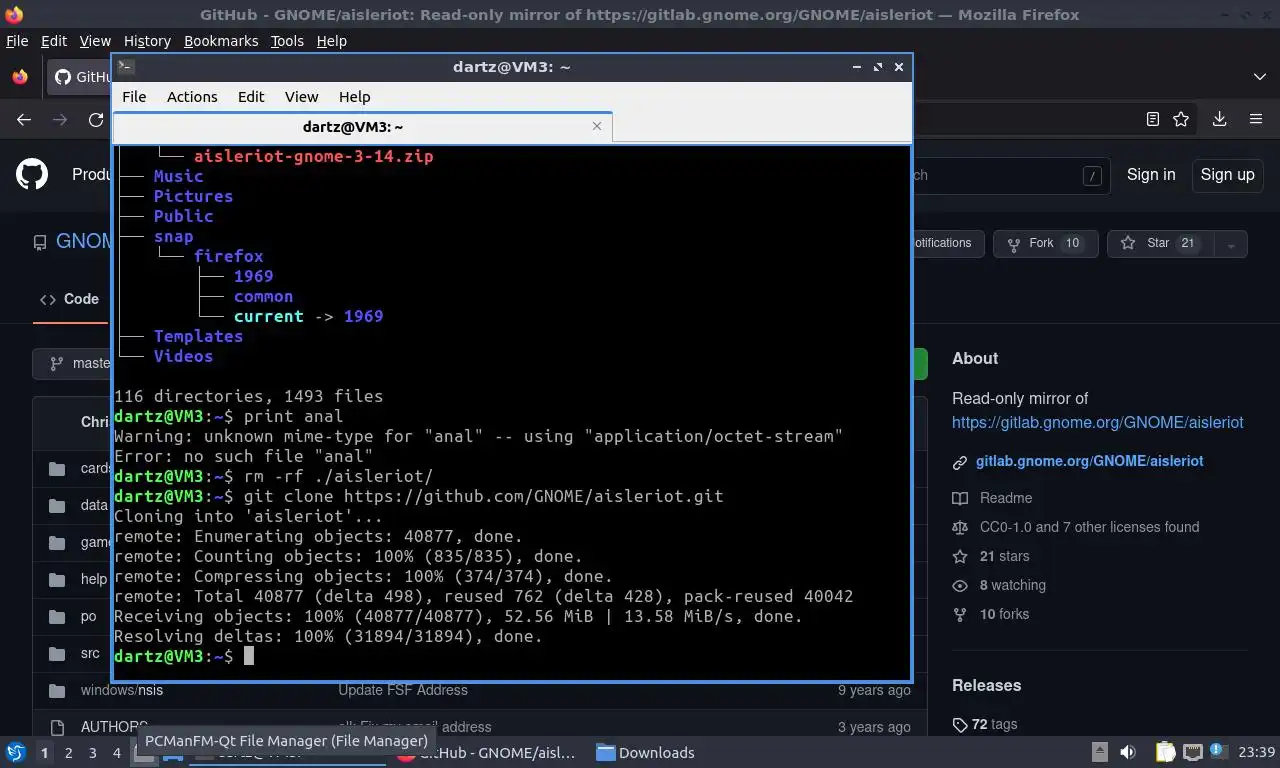Open the clipboard tray icon
Viewport: 1280px width, 768px height.
(x=1165, y=752)
